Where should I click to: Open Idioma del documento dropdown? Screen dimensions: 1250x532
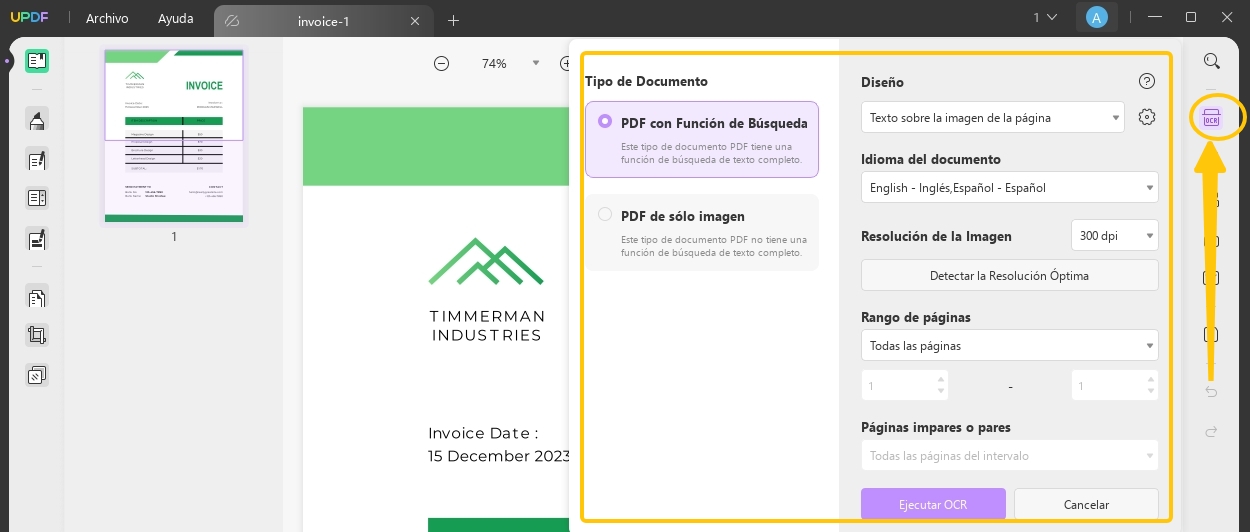[x=1009, y=187]
